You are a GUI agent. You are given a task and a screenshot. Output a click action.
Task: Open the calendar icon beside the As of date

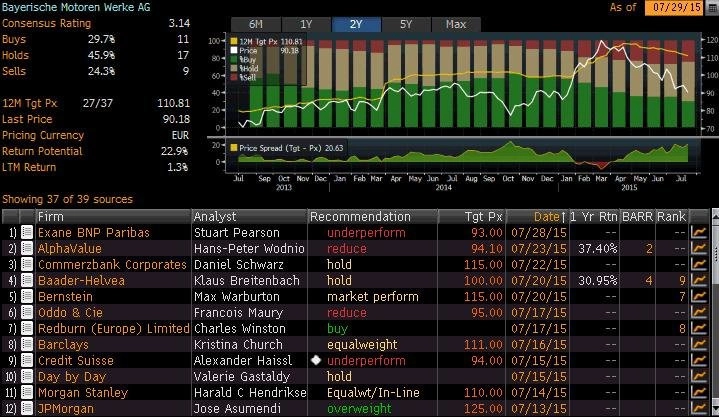(x=712, y=7)
